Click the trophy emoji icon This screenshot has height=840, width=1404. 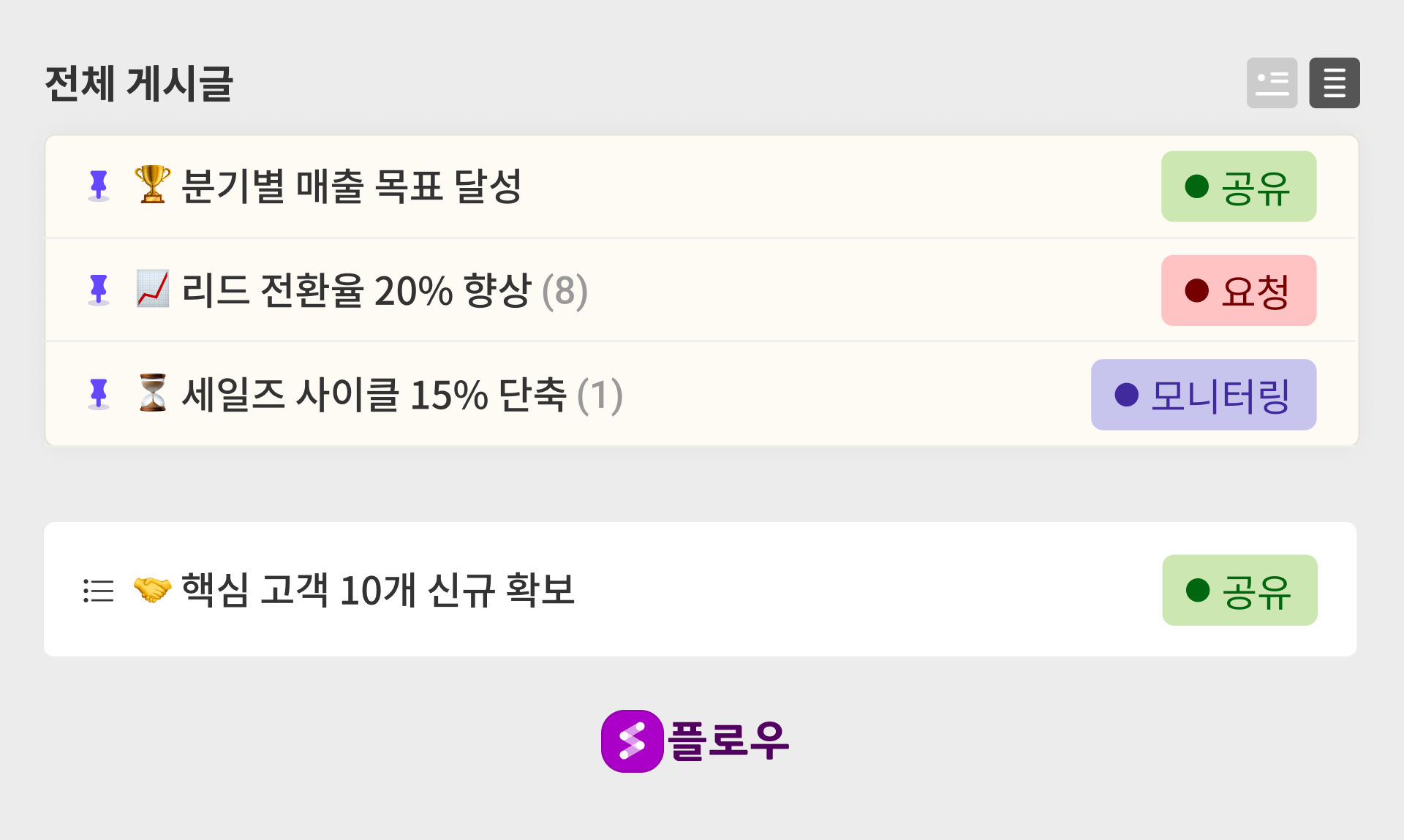152,184
